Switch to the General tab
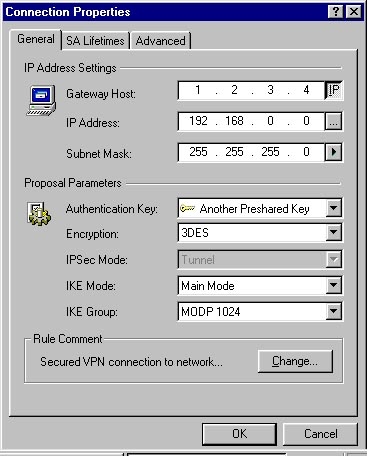 pyautogui.click(x=36, y=39)
